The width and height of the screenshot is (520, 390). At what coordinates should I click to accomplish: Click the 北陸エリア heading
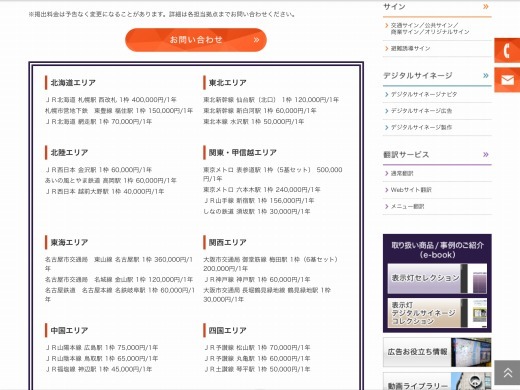coord(69,153)
